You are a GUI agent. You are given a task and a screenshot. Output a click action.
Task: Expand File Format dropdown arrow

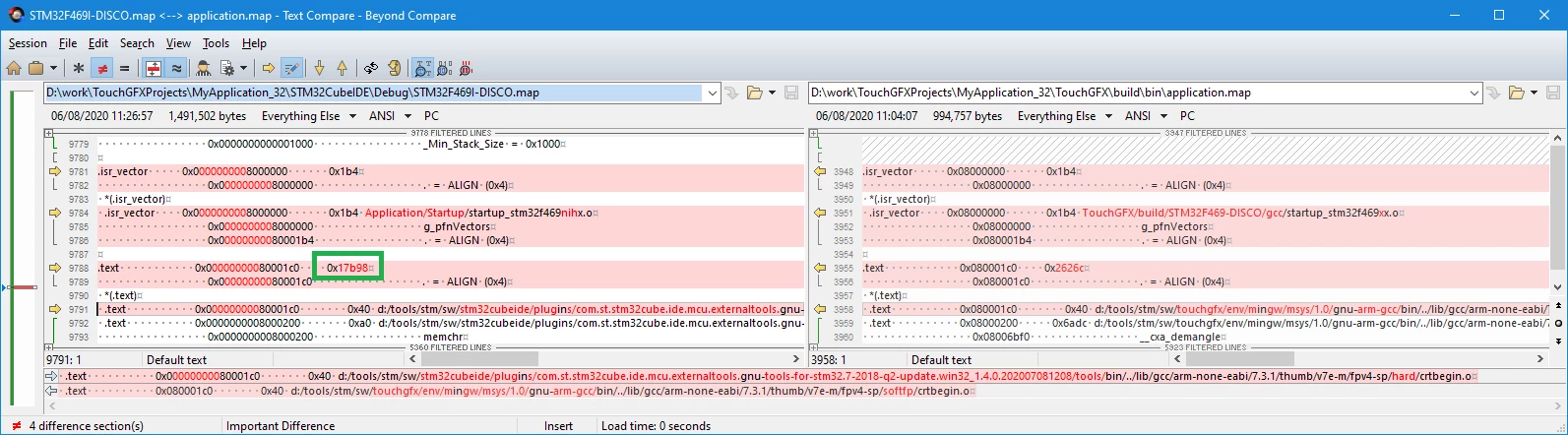pyautogui.click(x=243, y=68)
